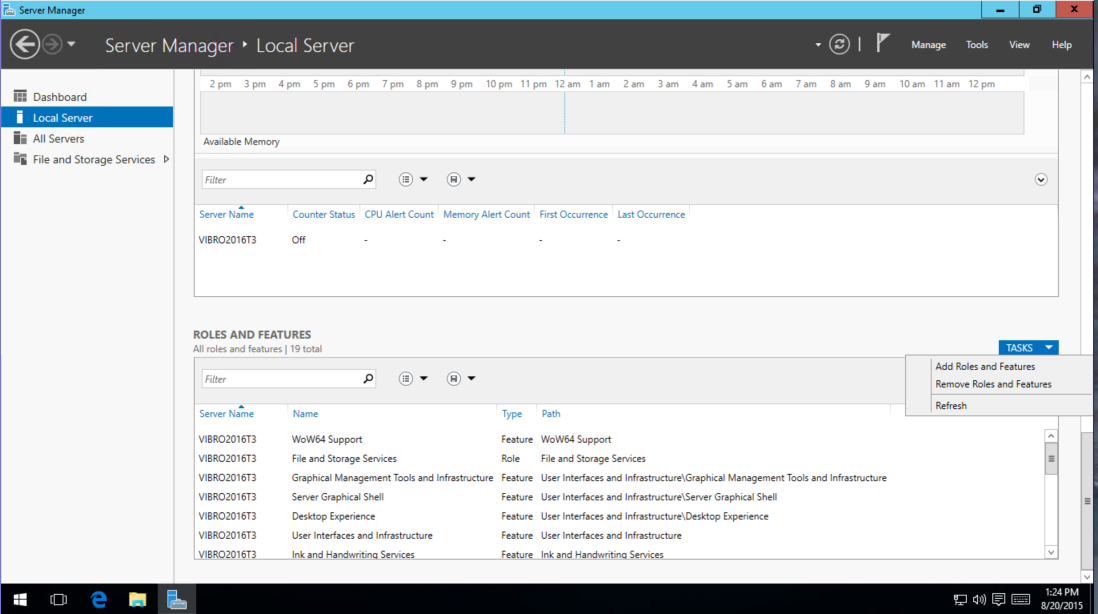This screenshot has height=614, width=1098.
Task: Open the notifications flag icon
Action: 882,43
